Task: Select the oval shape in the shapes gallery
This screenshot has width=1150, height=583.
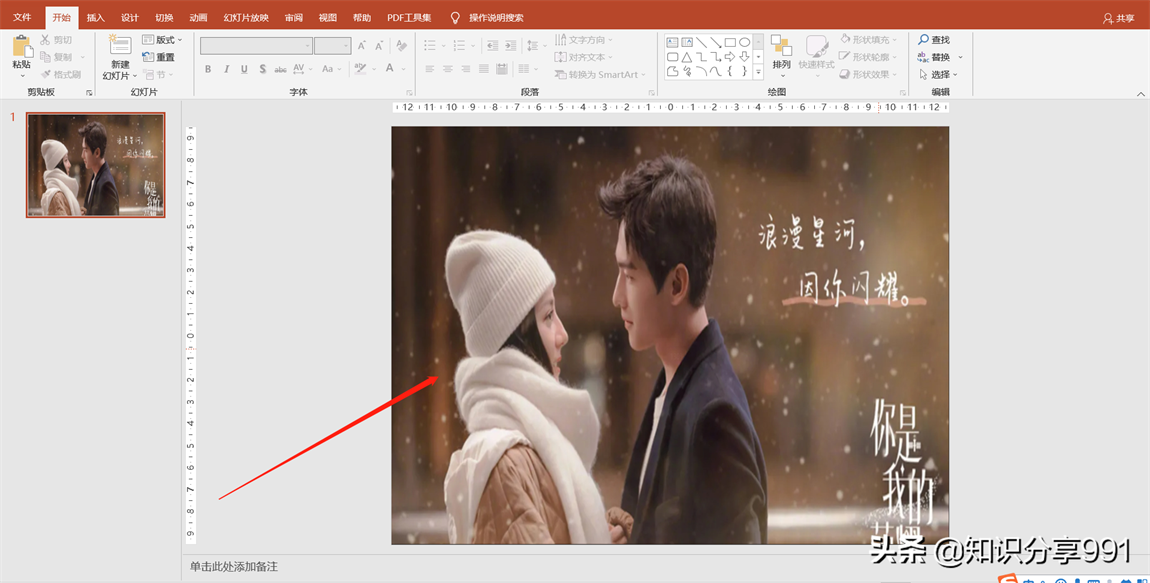Action: (x=744, y=42)
